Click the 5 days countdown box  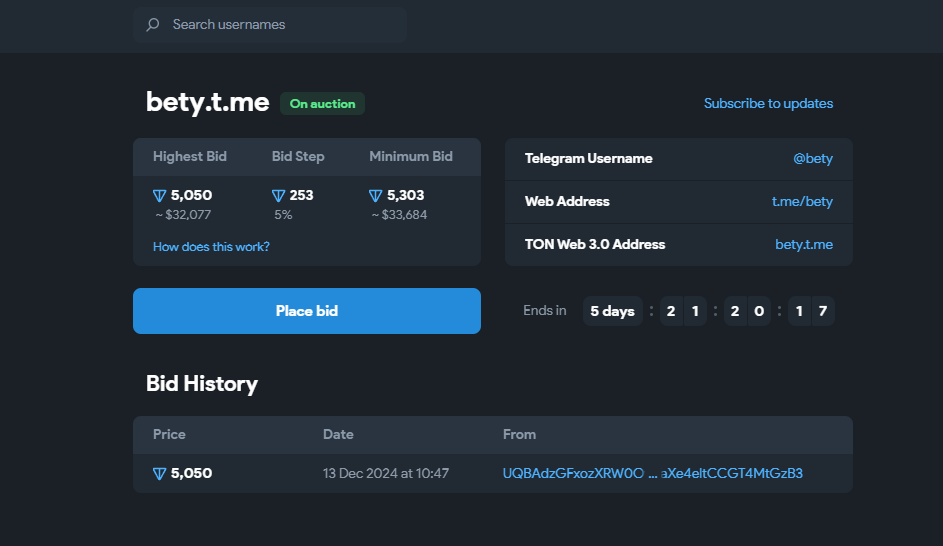coord(612,311)
